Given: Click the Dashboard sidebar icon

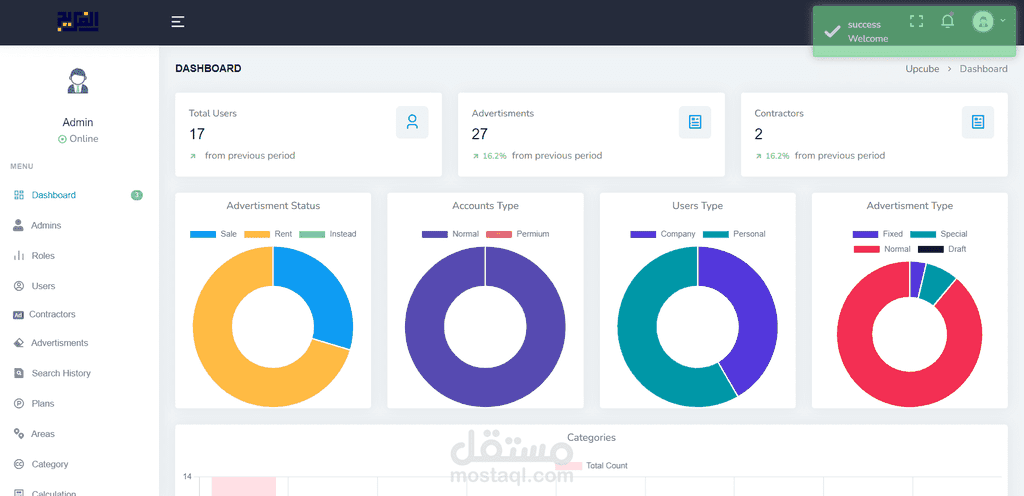Looking at the screenshot, I should (19, 194).
